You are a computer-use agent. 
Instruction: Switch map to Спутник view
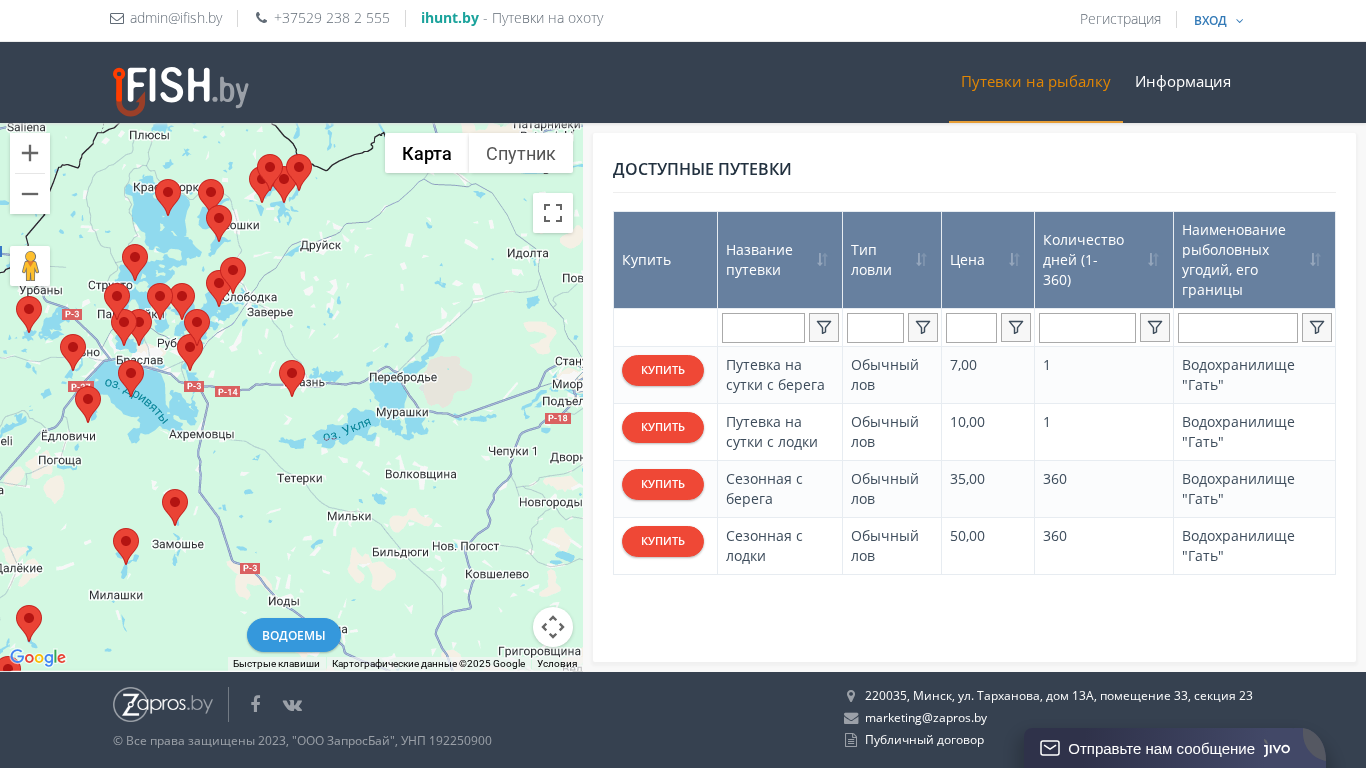pos(521,153)
